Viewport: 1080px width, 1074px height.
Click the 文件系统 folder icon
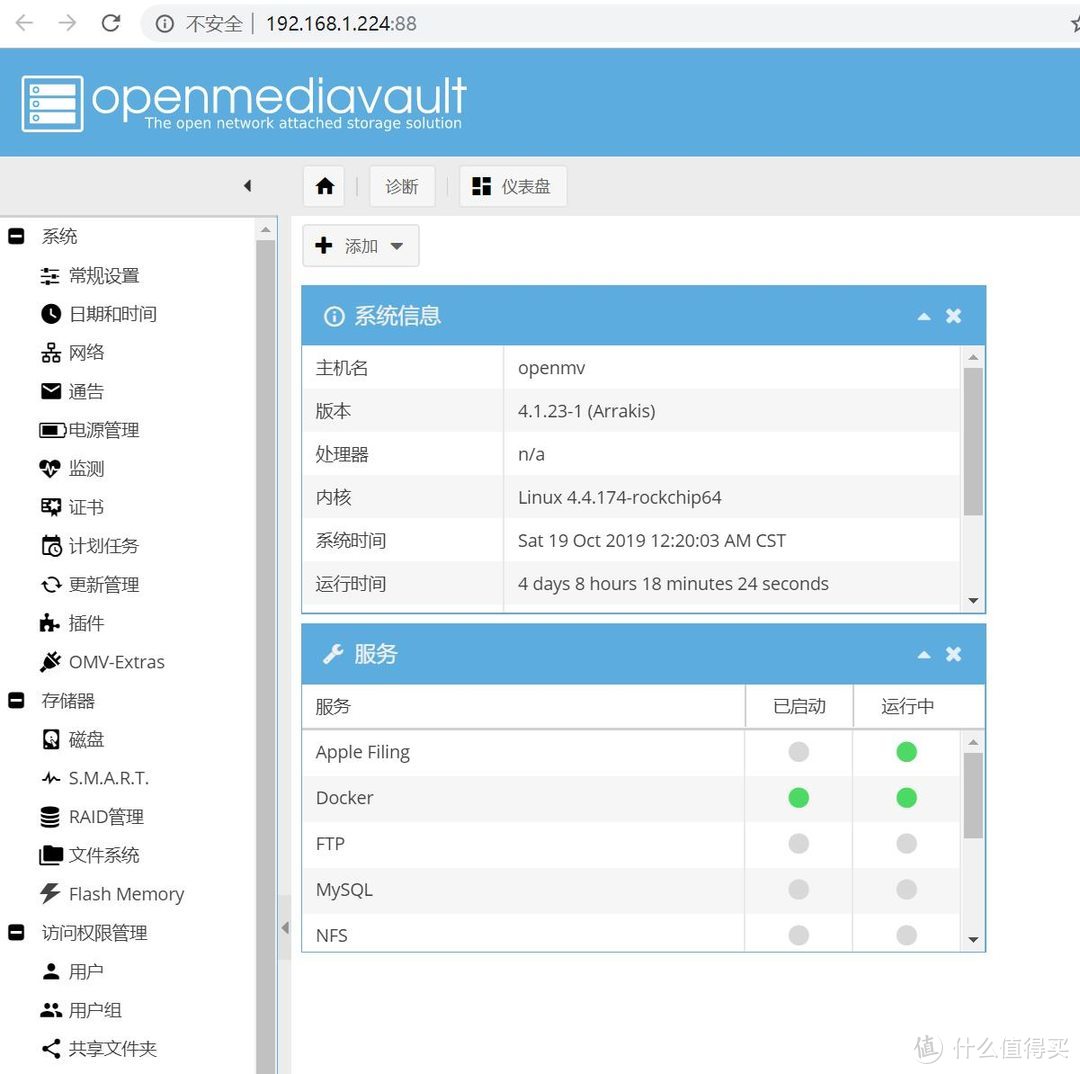point(51,855)
